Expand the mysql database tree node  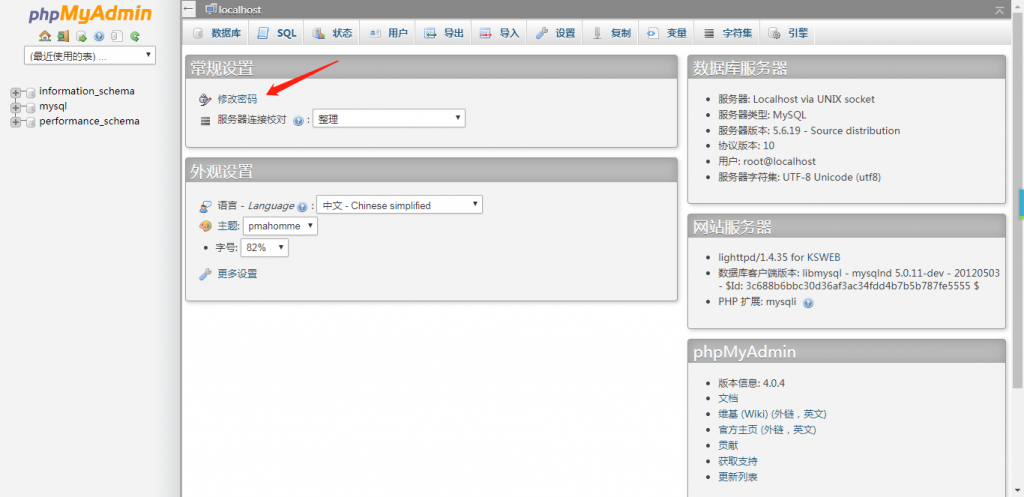point(16,107)
